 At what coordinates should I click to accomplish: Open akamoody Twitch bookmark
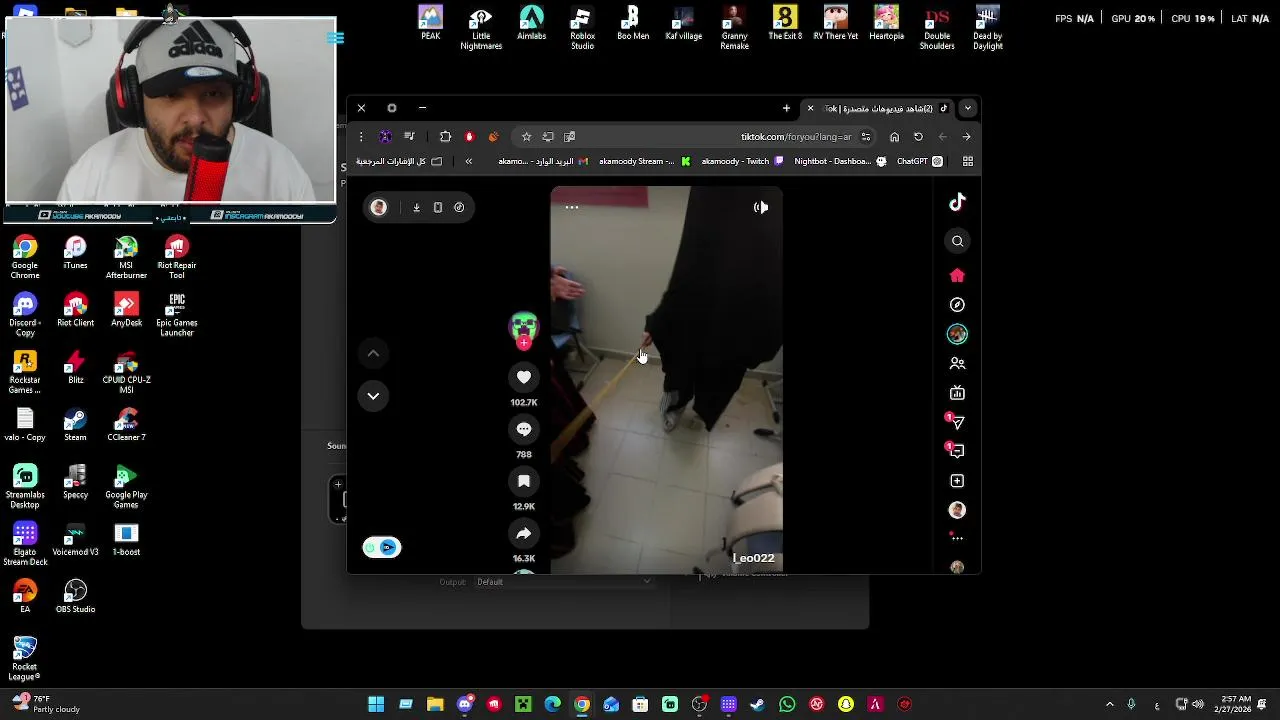pyautogui.click(x=741, y=161)
